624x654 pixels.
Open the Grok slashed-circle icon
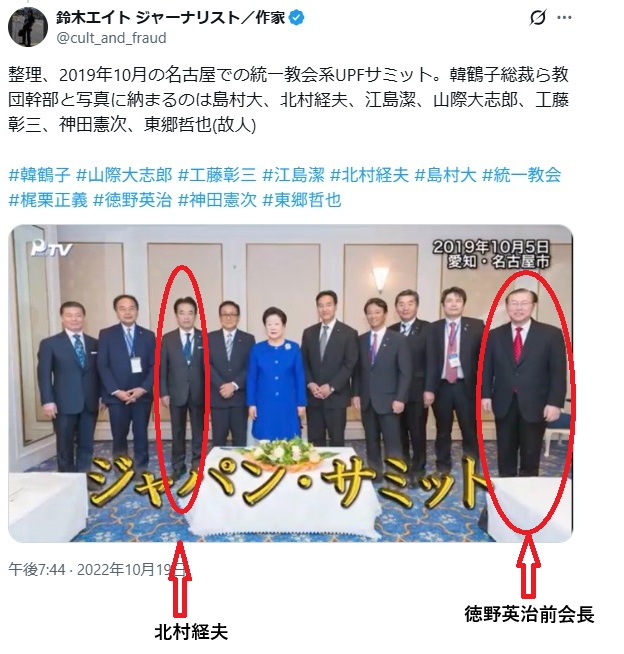point(538,18)
